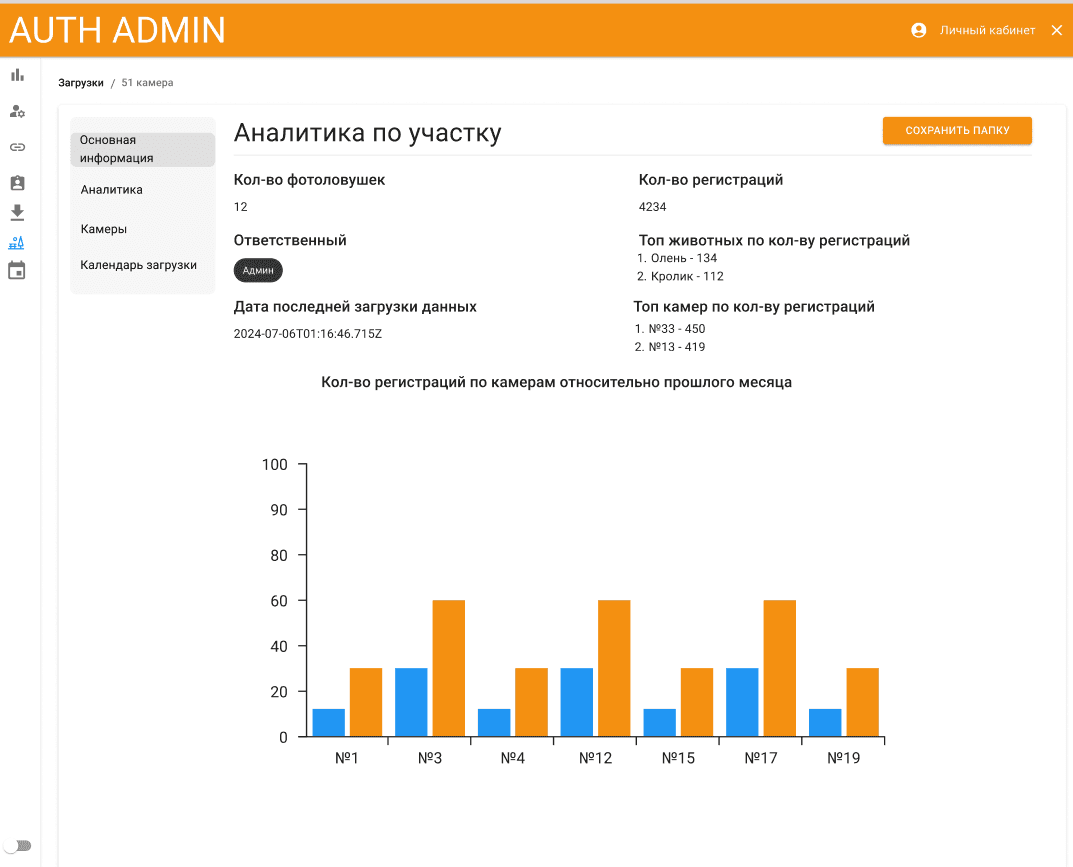Click the Админ responsible chip
This screenshot has width=1073, height=867.
pos(258,270)
